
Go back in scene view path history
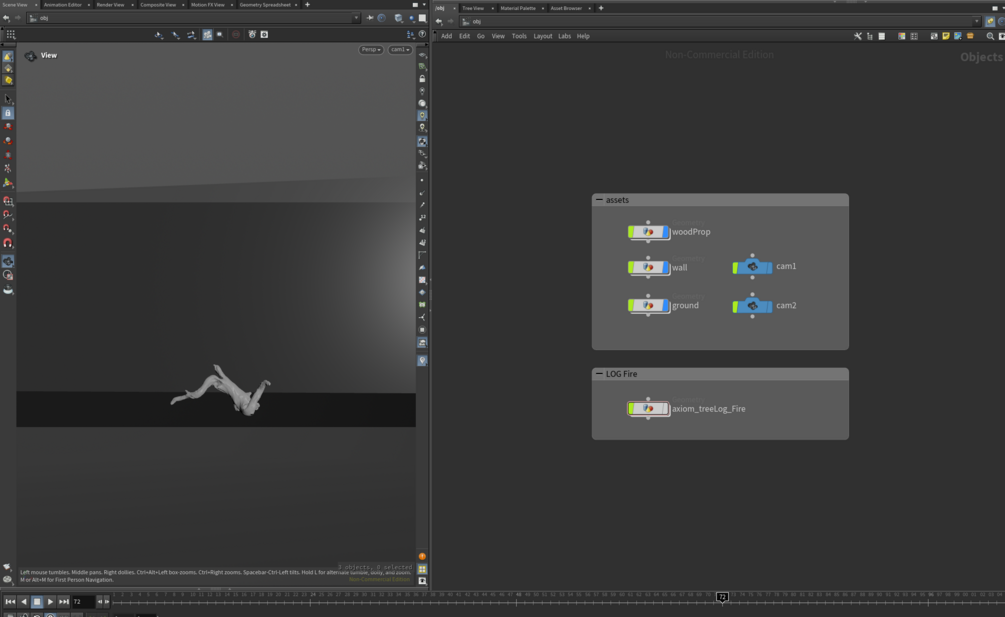6,18
